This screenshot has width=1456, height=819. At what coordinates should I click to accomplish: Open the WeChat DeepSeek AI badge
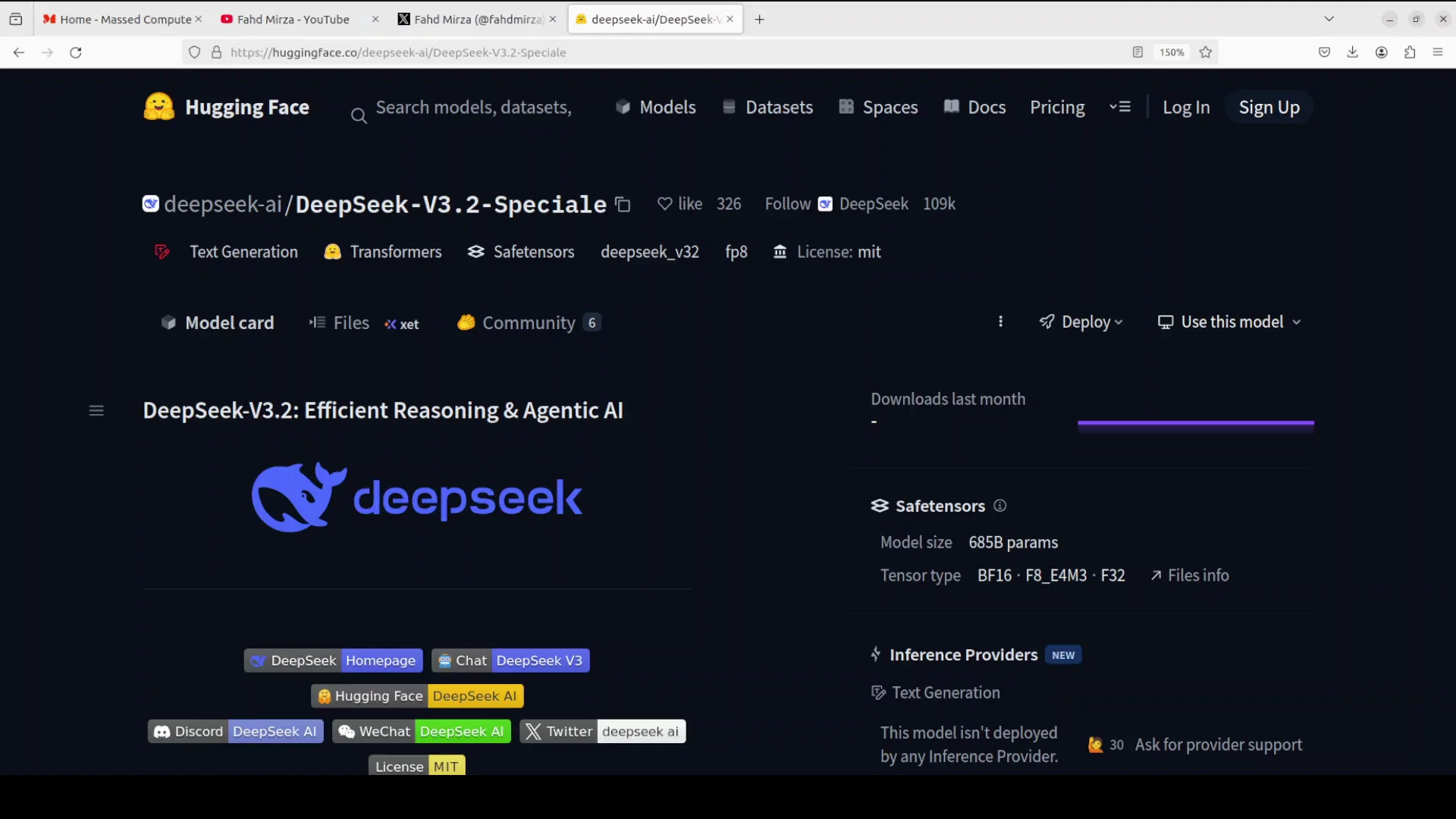pyautogui.click(x=422, y=731)
